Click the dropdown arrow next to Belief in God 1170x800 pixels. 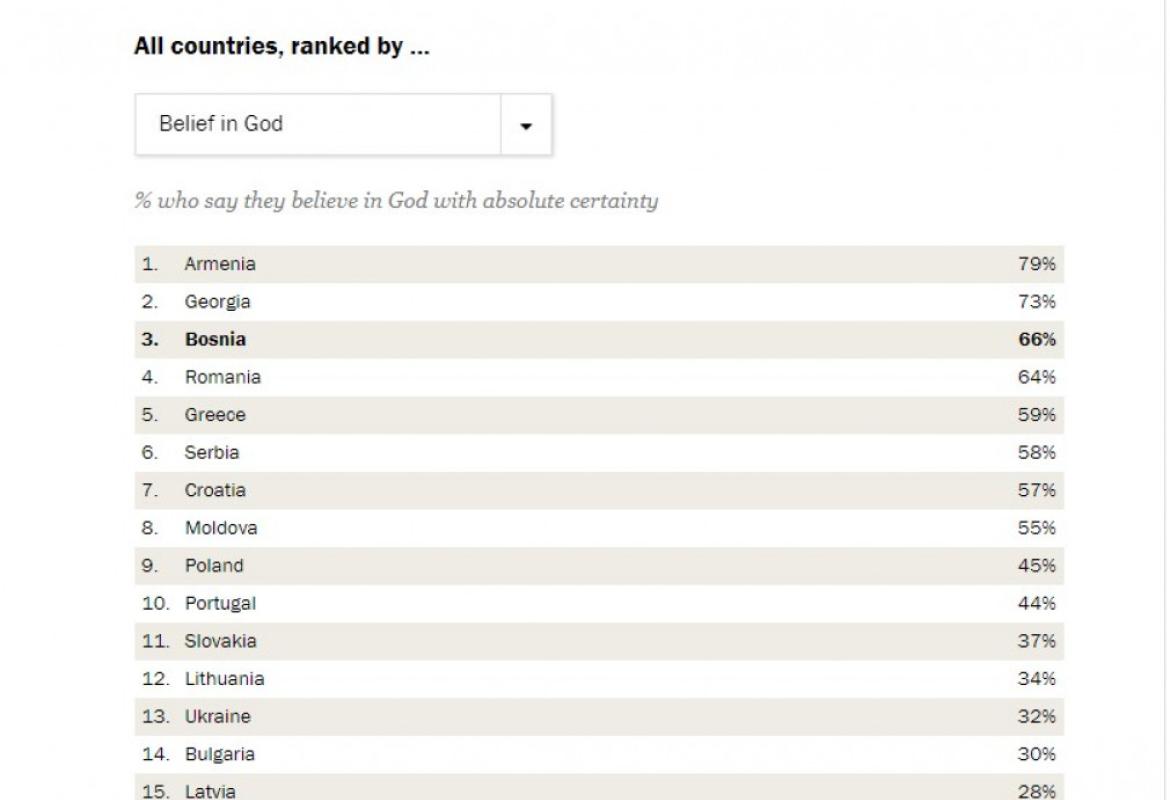coord(526,126)
